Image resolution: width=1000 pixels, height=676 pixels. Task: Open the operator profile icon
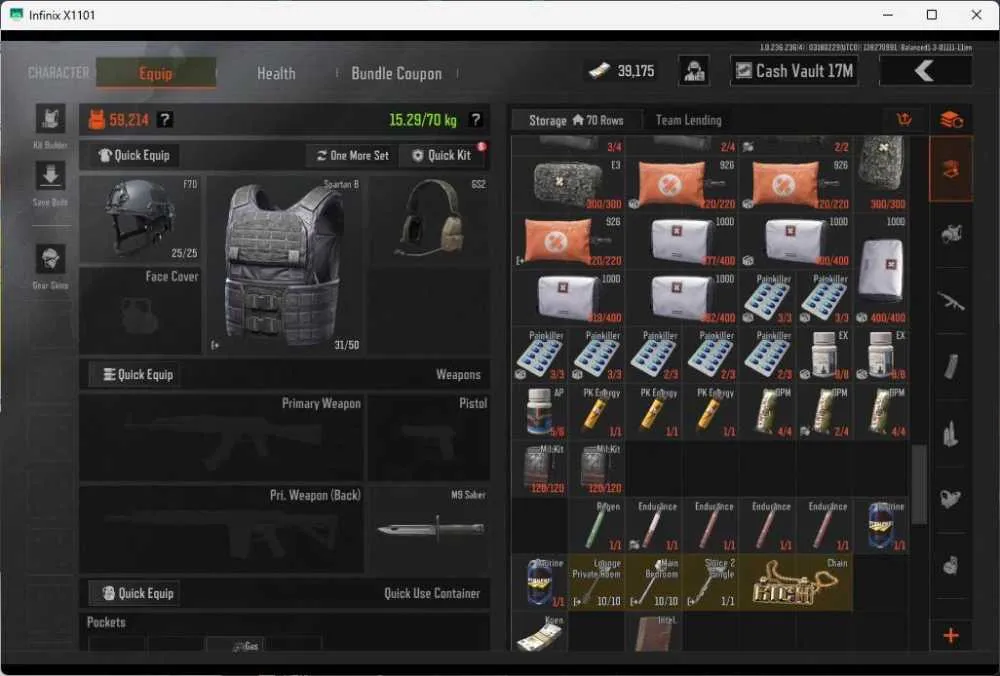pyautogui.click(x=694, y=71)
